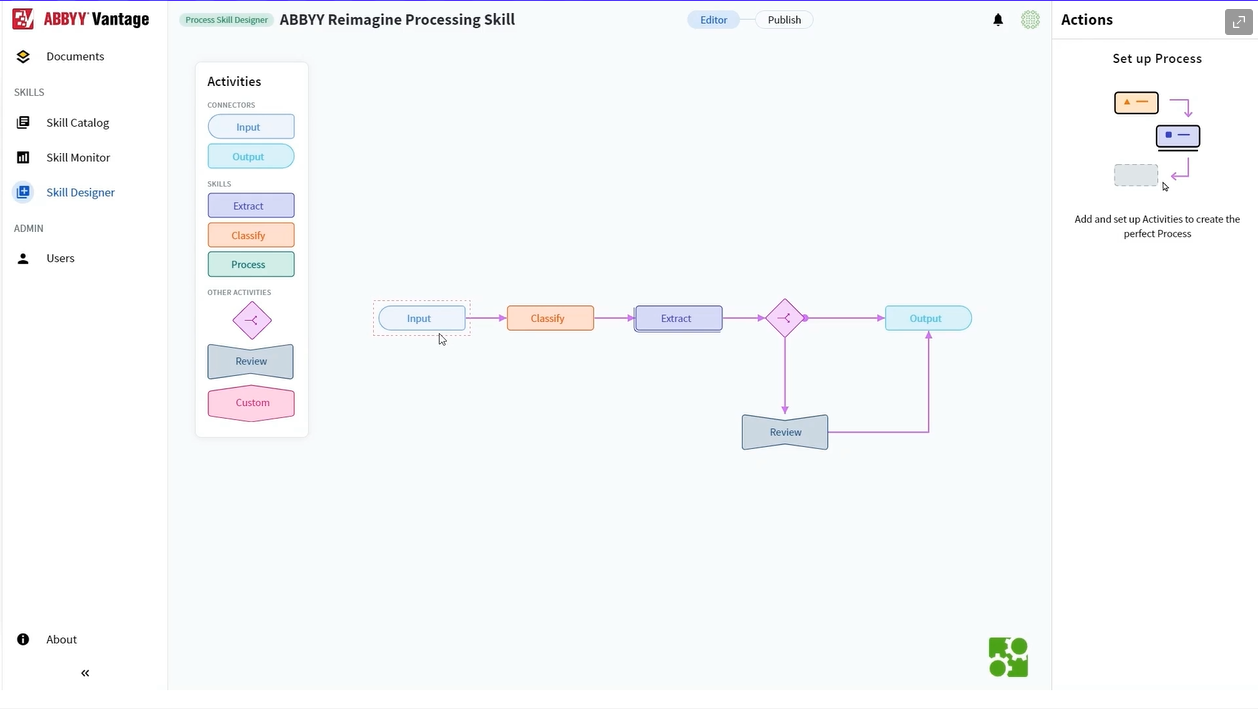The width and height of the screenshot is (1258, 709).
Task: Select the Output node on the canvas
Action: (928, 319)
